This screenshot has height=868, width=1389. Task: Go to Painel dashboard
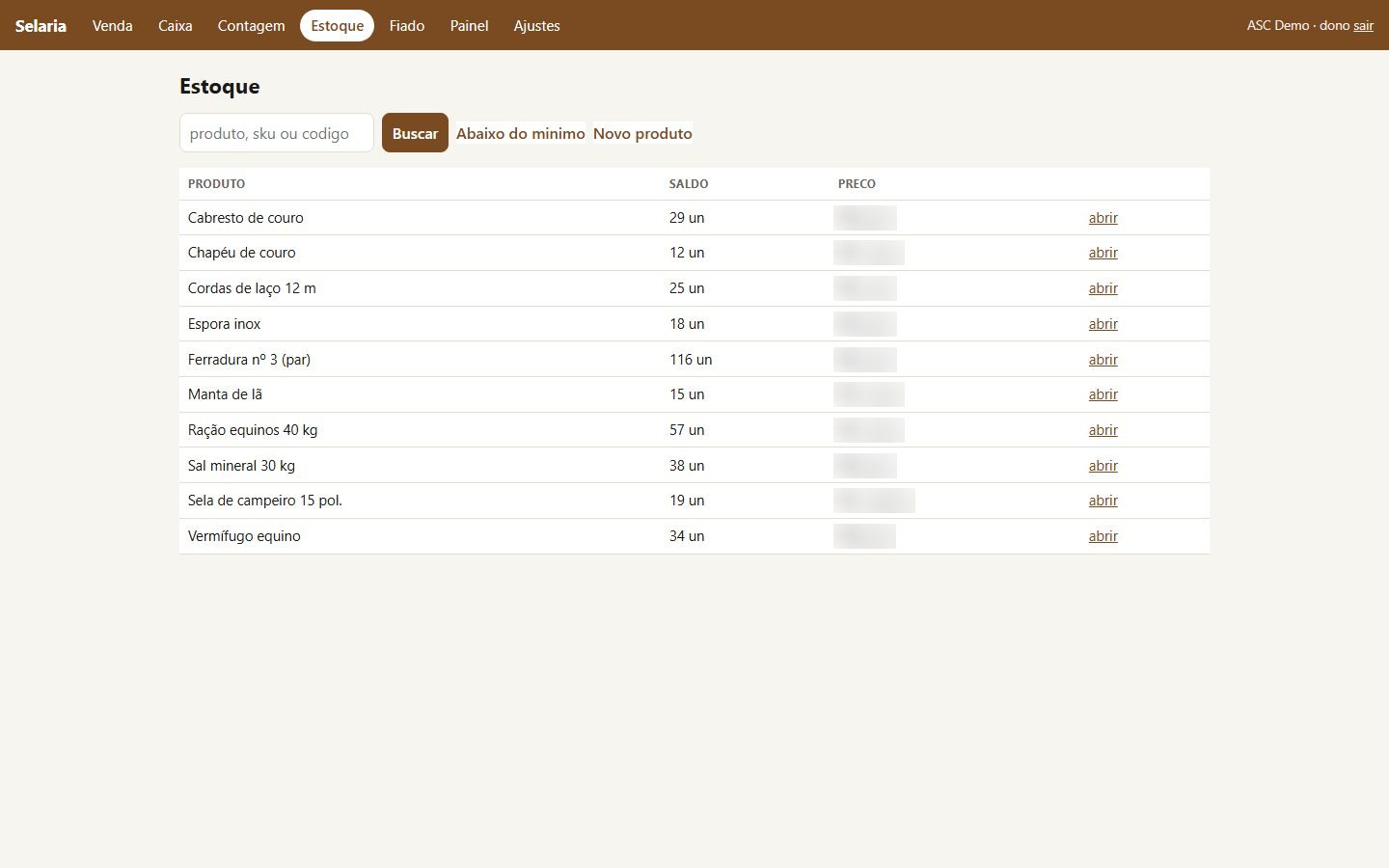coord(470,26)
